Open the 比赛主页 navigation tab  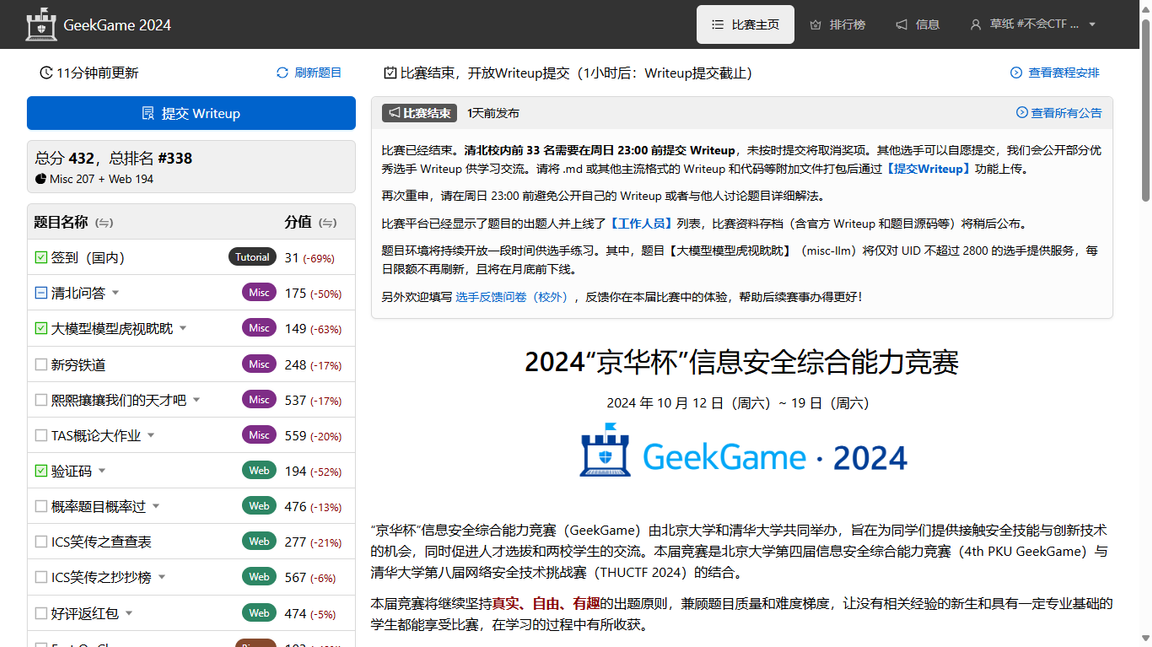click(745, 24)
